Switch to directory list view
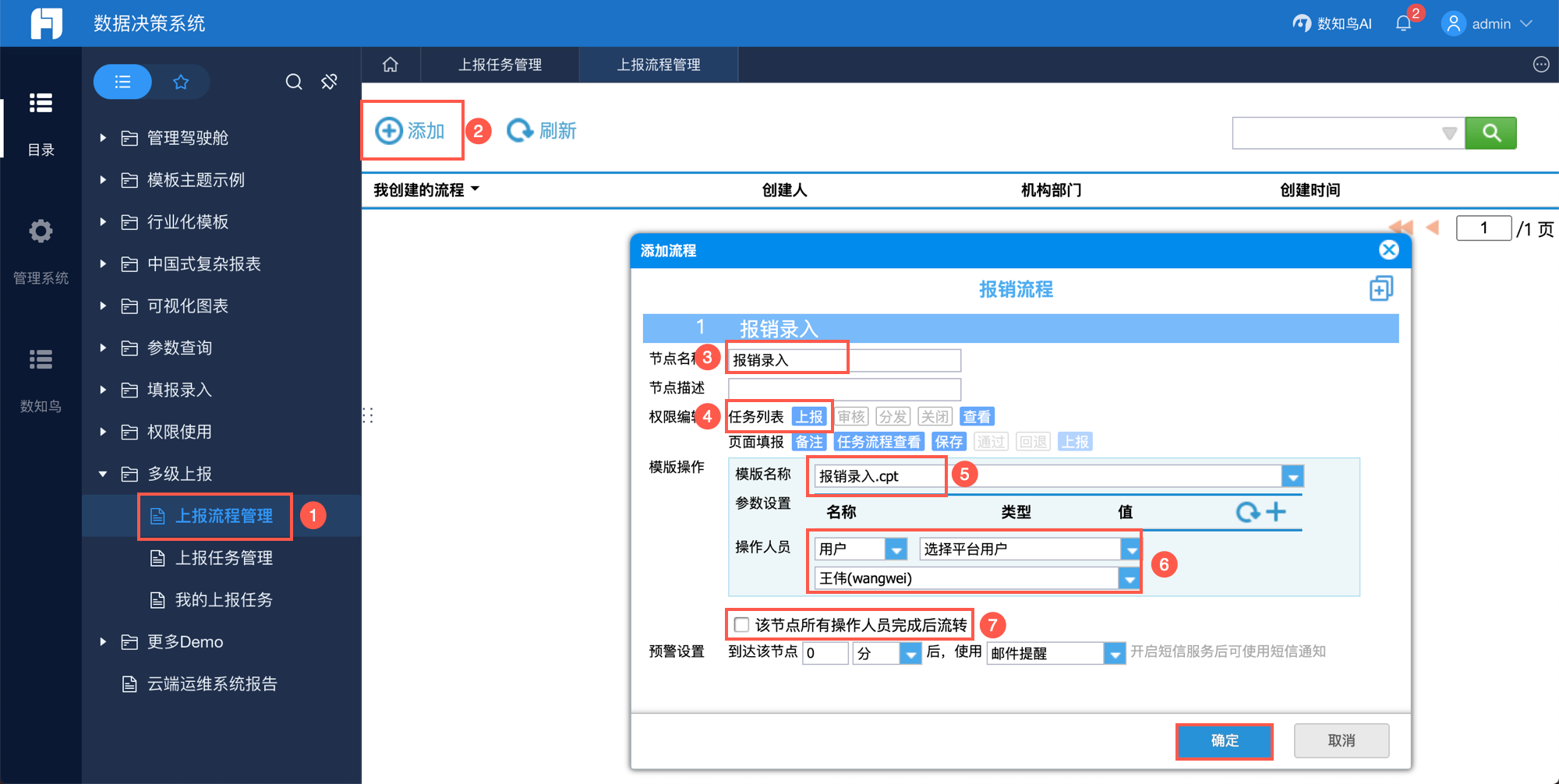Screen dimensions: 1559x784 122,82
